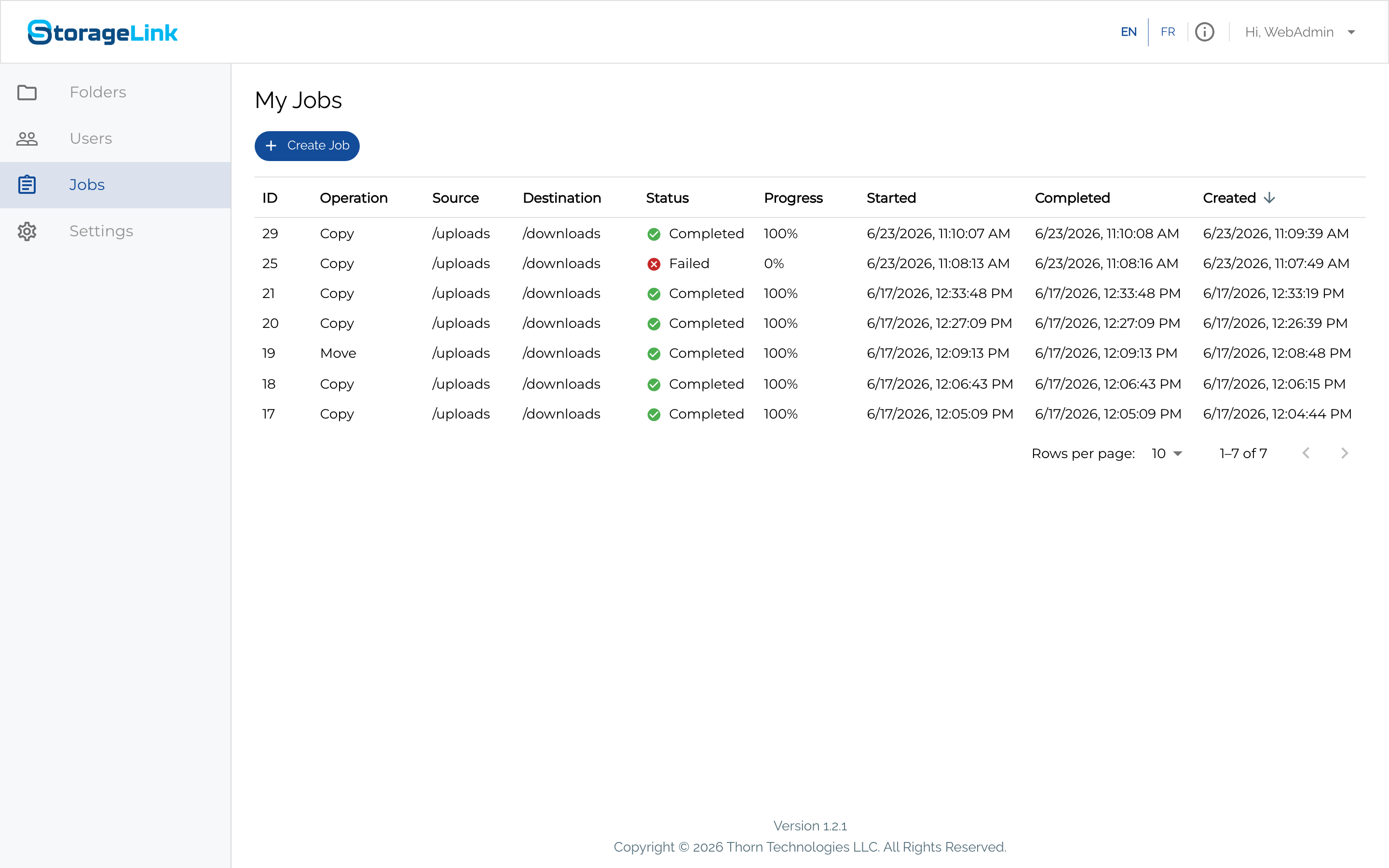Click created time 6/17/2026, 12:04:44 PM

coord(1277,414)
